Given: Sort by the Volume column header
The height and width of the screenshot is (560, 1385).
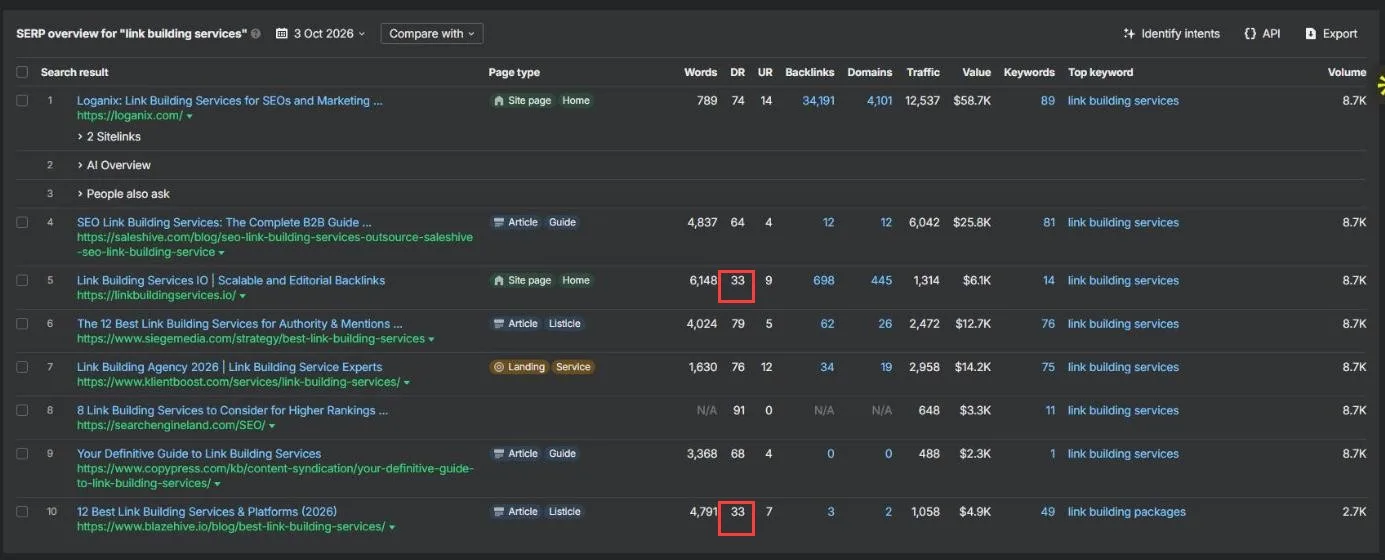Looking at the screenshot, I should coord(1347,72).
